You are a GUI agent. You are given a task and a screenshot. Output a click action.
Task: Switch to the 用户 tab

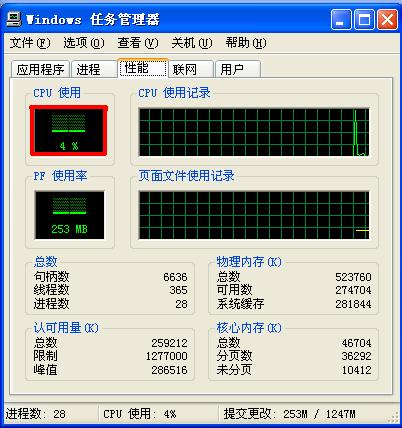click(237, 69)
